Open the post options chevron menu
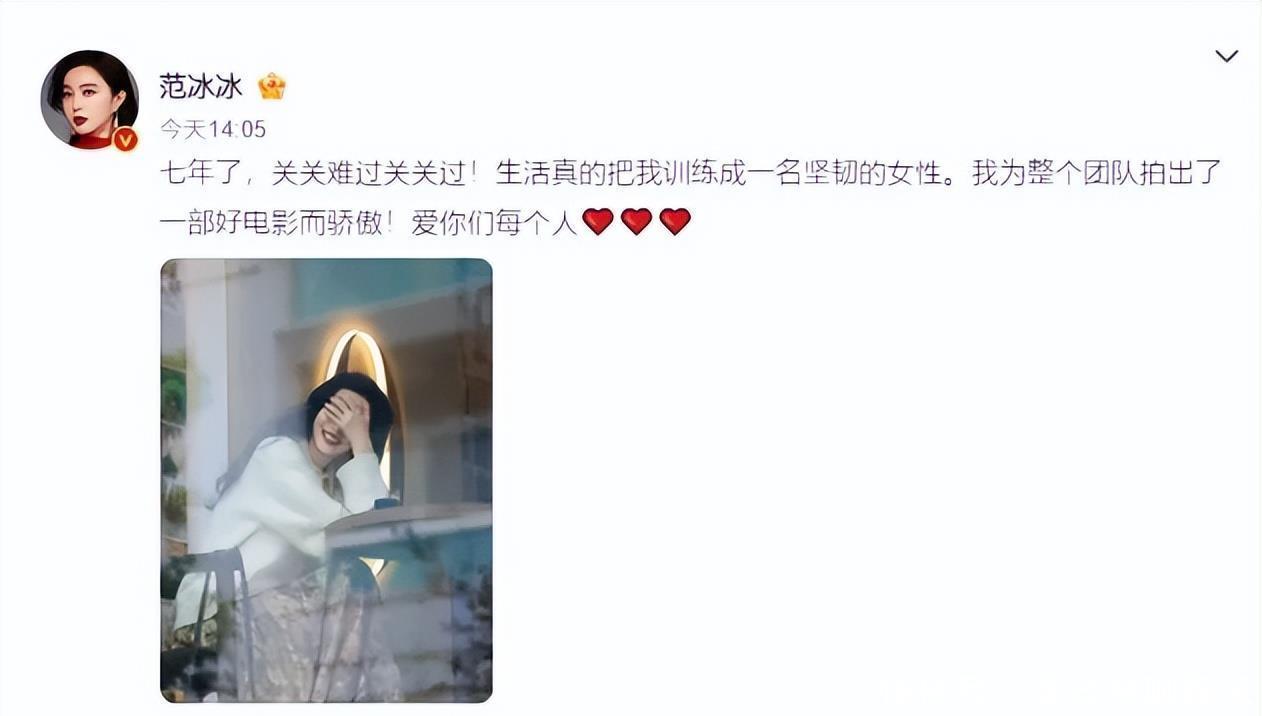Viewport: 1262px width, 716px height. coord(1226,56)
